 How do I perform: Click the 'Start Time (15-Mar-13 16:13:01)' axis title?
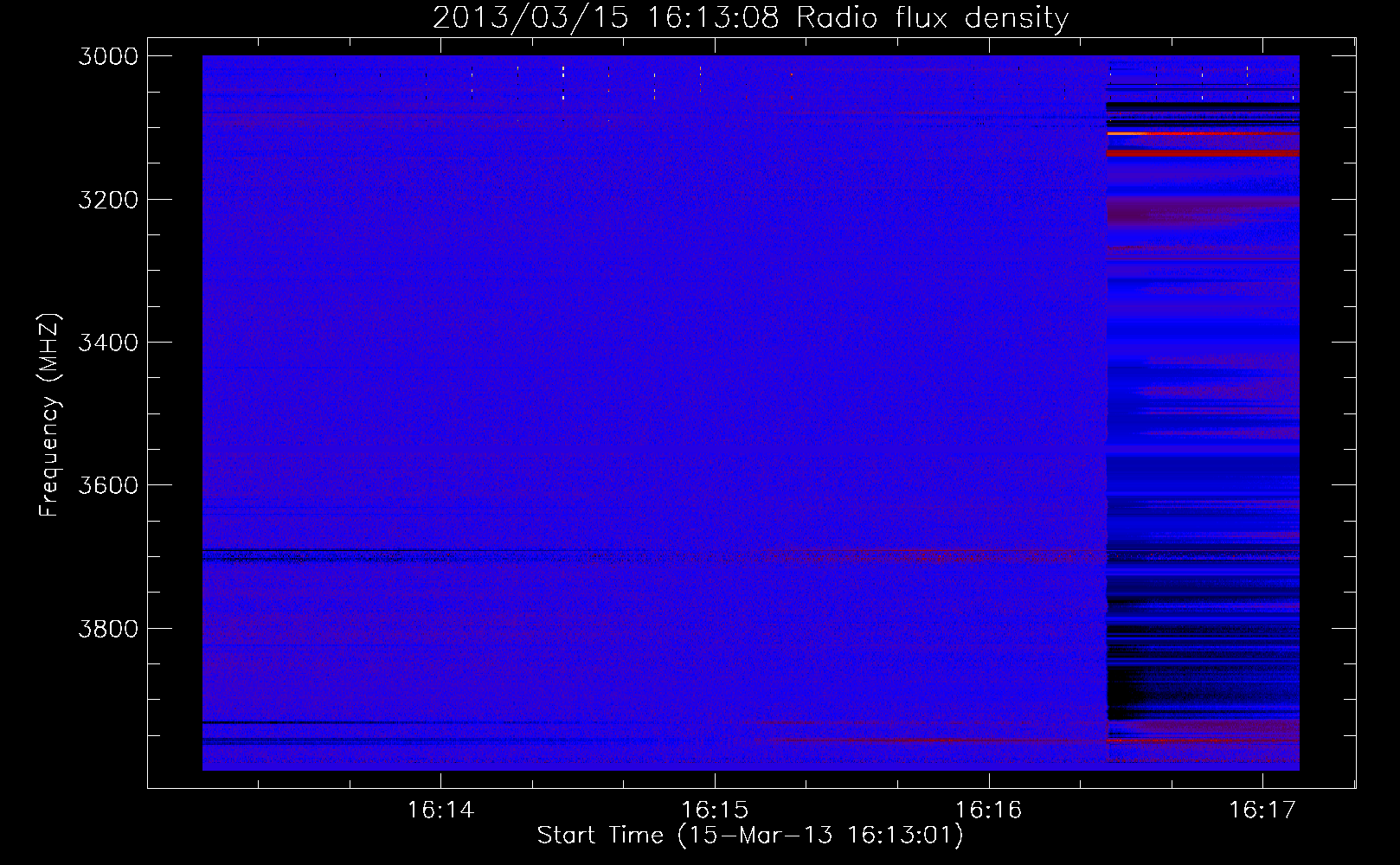pyautogui.click(x=750, y=836)
